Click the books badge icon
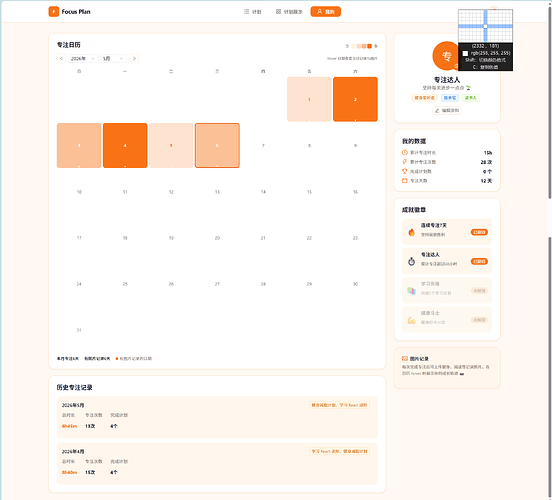Image resolution: width=552 pixels, height=500 pixels. pyautogui.click(x=411, y=290)
